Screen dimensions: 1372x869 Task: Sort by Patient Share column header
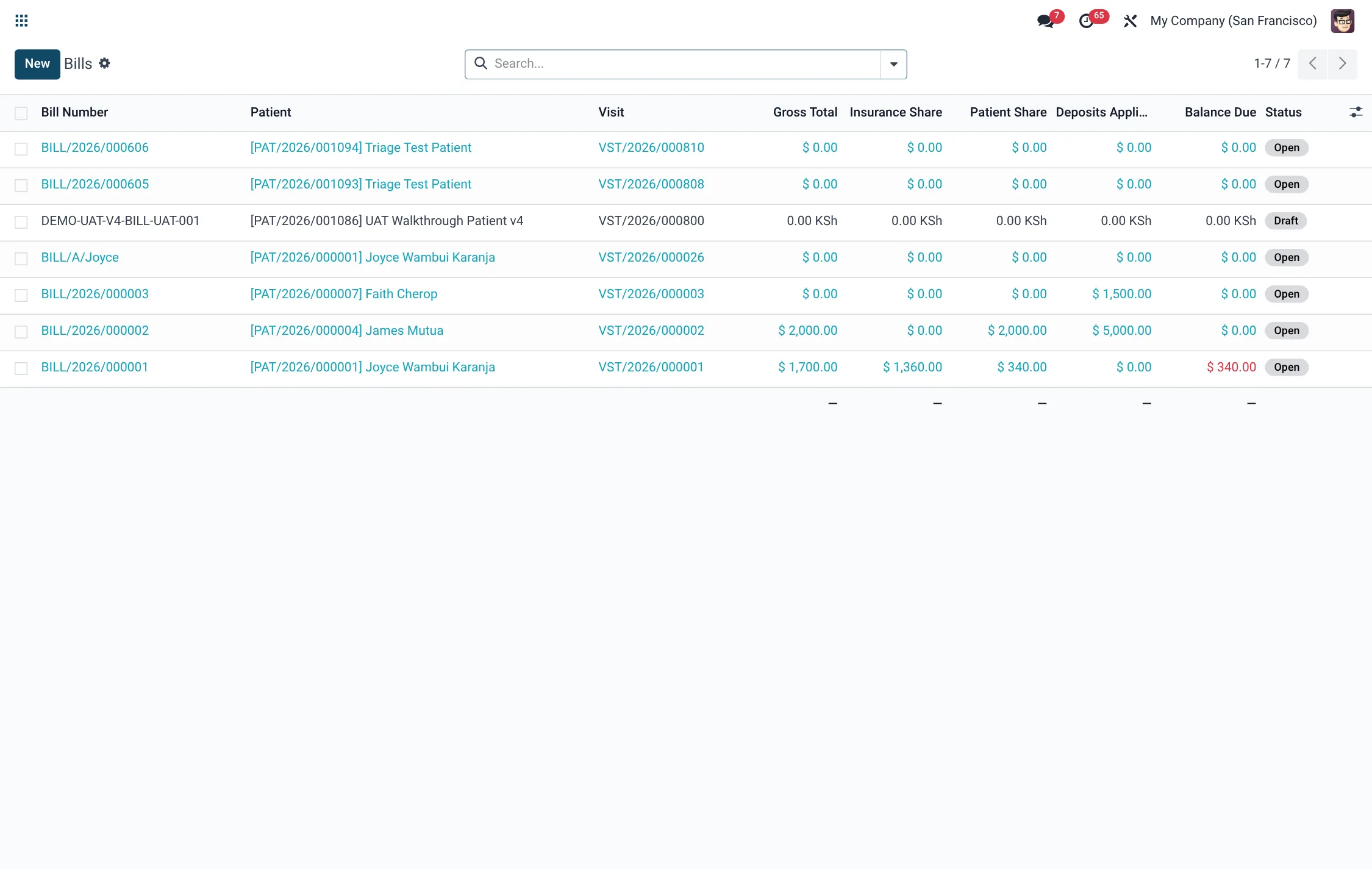[x=1008, y=112]
